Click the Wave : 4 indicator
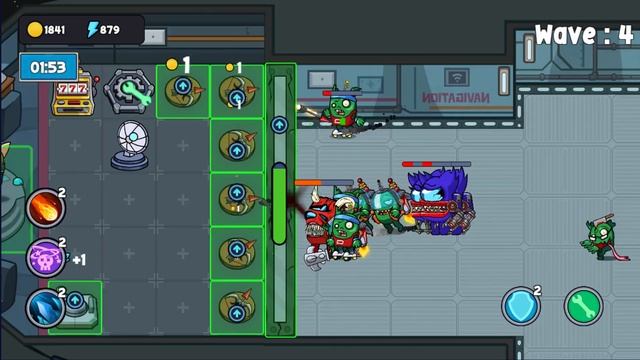 pyautogui.click(x=584, y=34)
